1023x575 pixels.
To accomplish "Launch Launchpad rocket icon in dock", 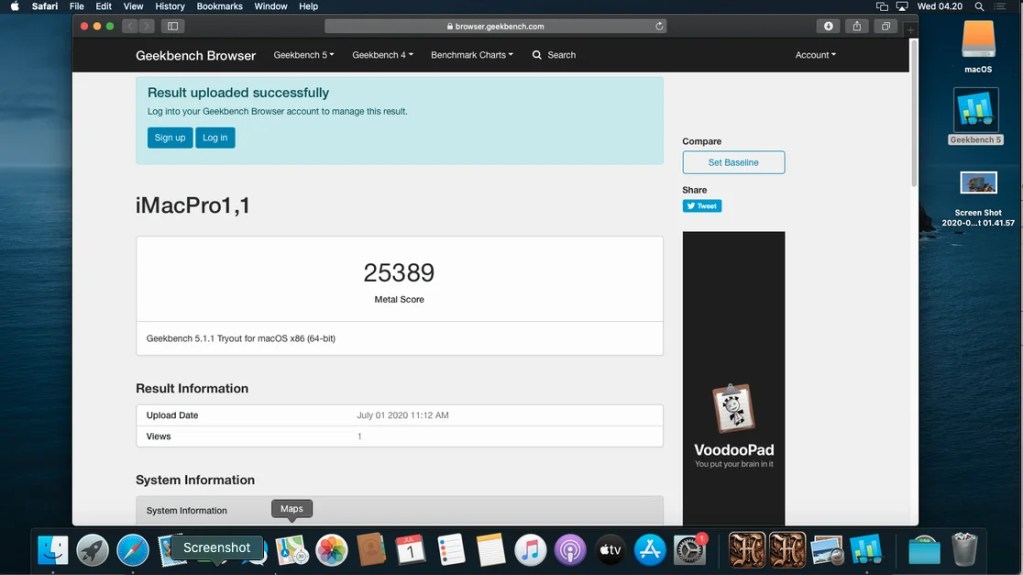I will 93,550.
